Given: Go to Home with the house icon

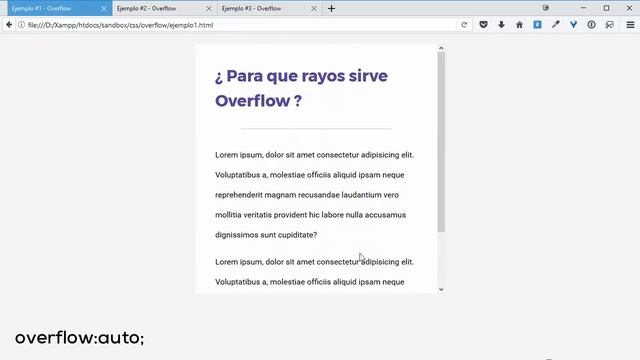Looking at the screenshot, I should pos(519,25).
